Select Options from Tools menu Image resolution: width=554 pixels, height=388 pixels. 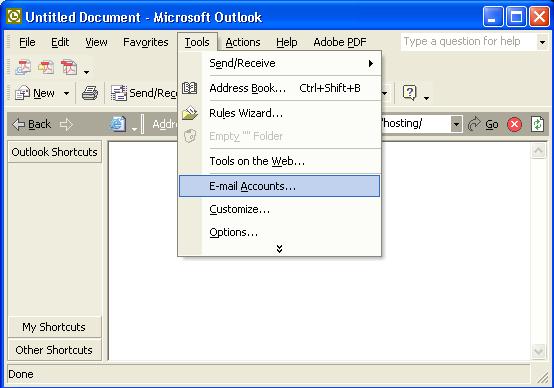point(279,232)
